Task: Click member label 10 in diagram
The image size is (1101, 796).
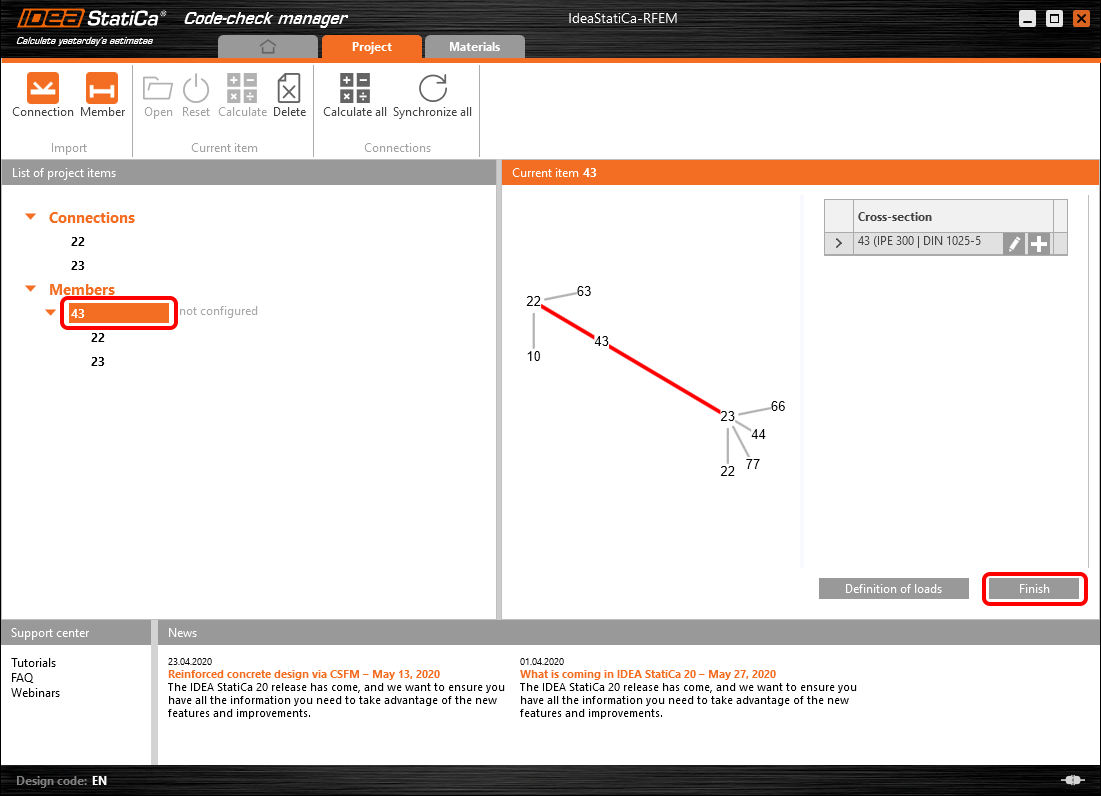Action: (534, 357)
